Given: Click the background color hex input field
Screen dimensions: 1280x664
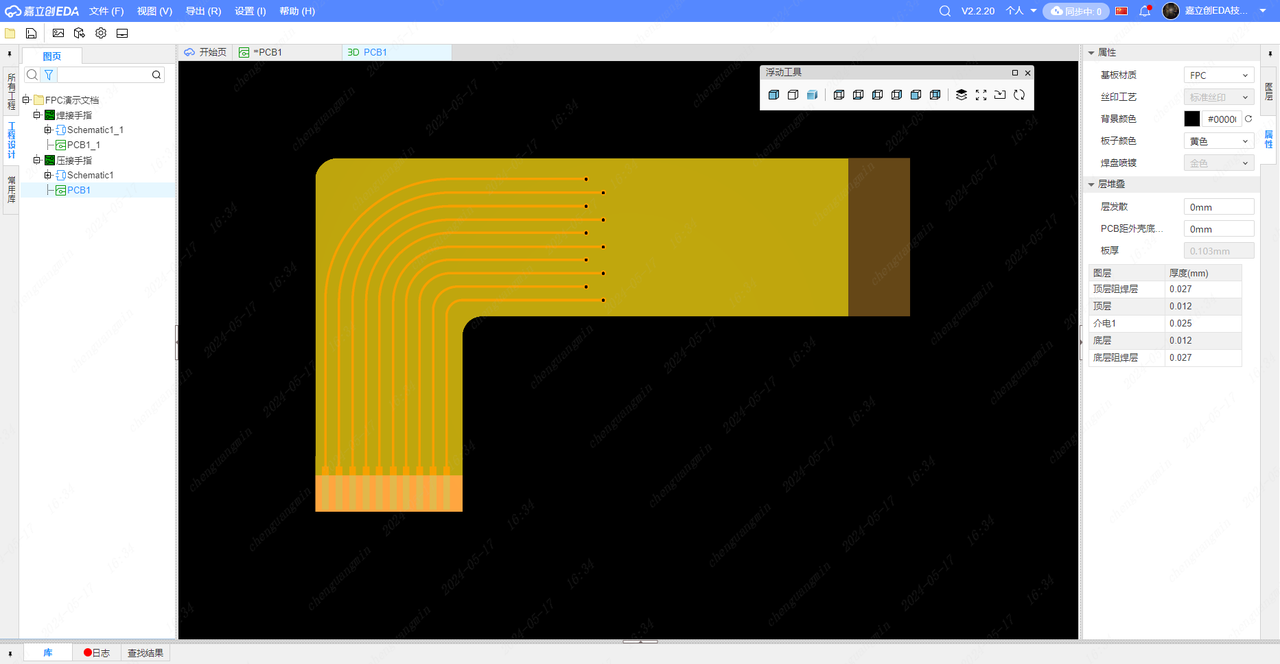Looking at the screenshot, I should (1222, 119).
